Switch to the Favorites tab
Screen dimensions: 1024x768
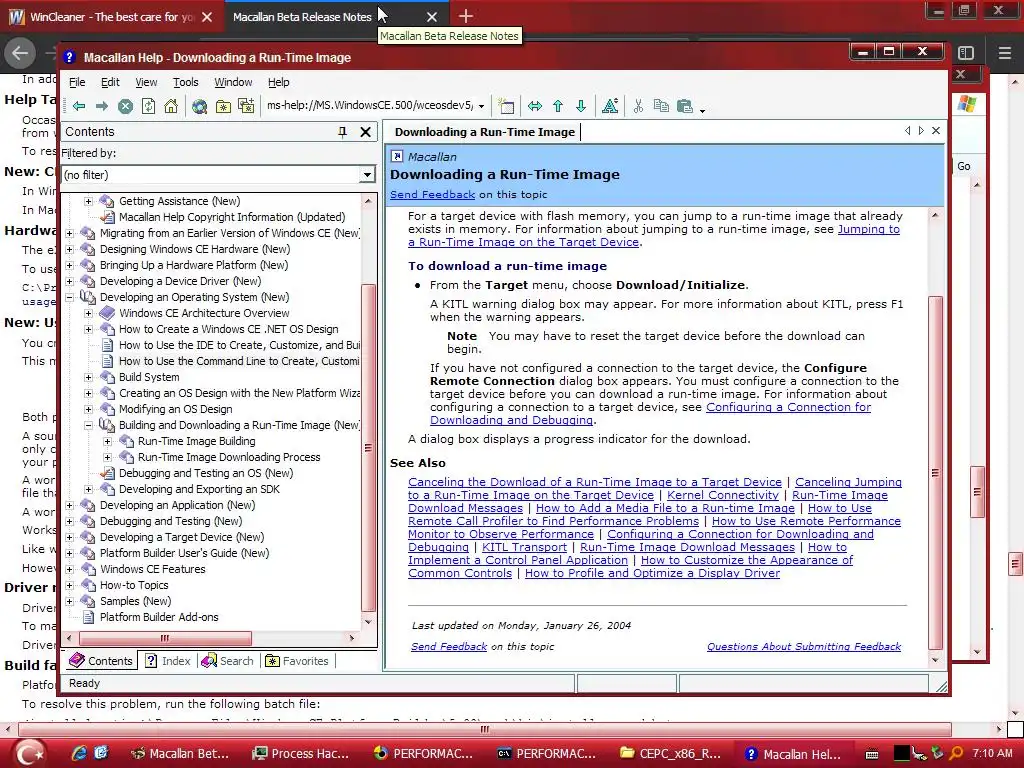tap(296, 661)
